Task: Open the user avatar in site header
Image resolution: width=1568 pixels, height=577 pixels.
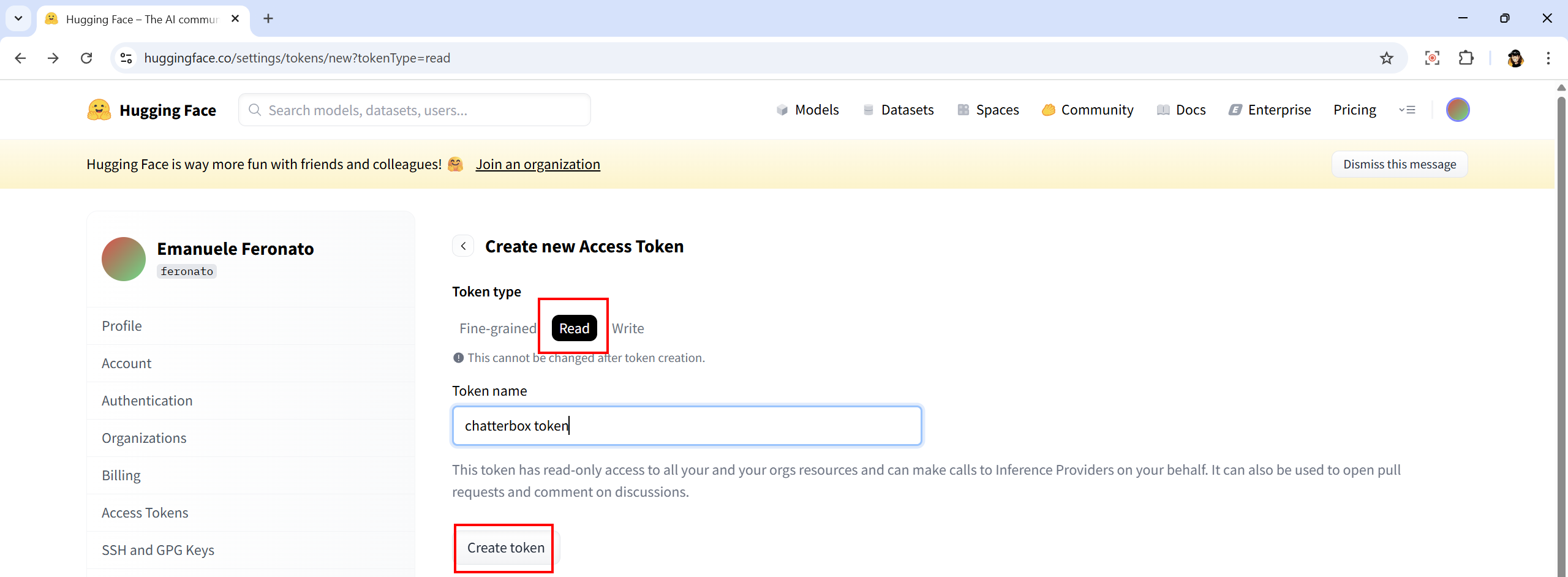Action: coord(1457,110)
